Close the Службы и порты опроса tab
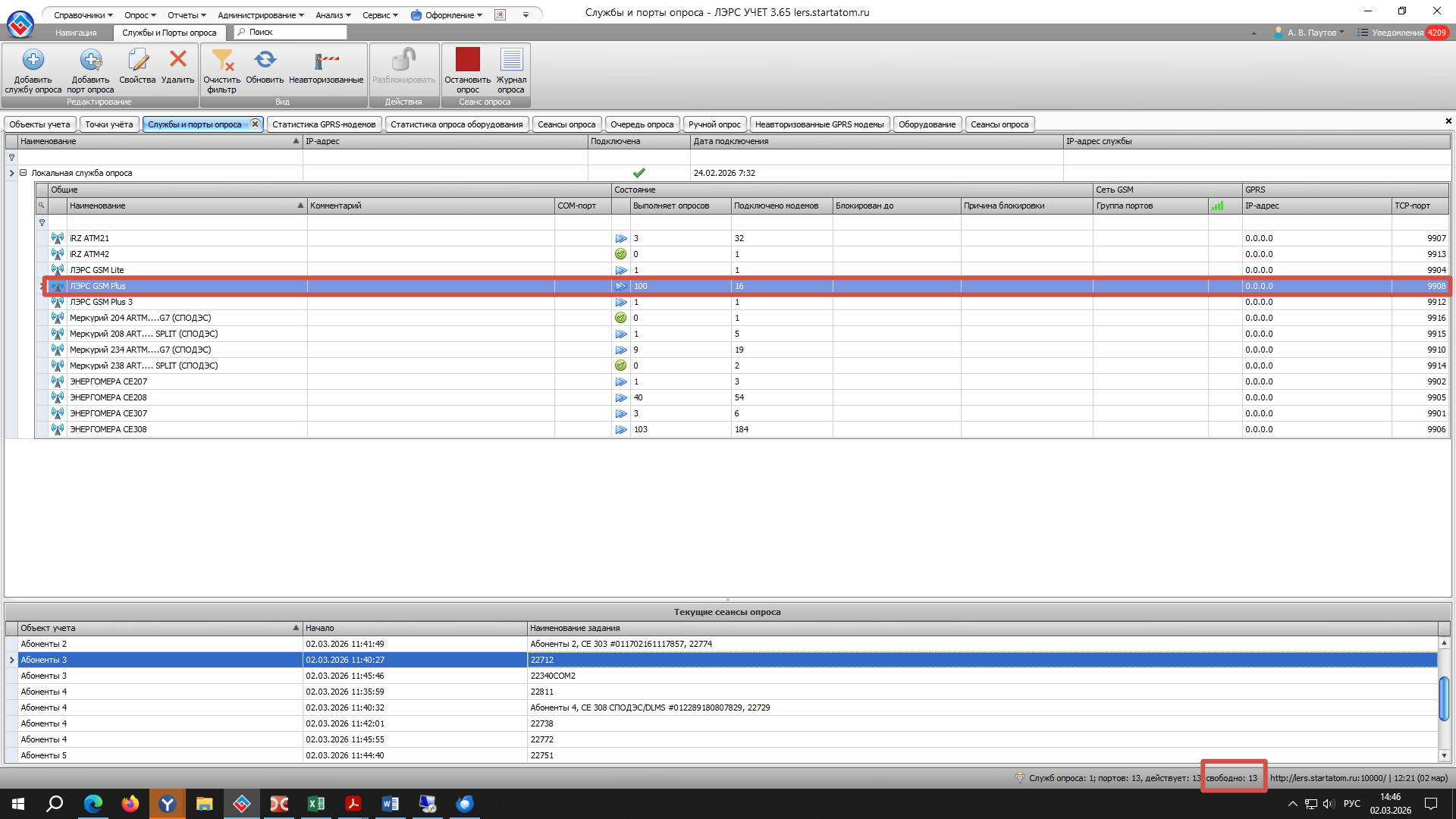The width and height of the screenshot is (1456, 819). tap(256, 124)
